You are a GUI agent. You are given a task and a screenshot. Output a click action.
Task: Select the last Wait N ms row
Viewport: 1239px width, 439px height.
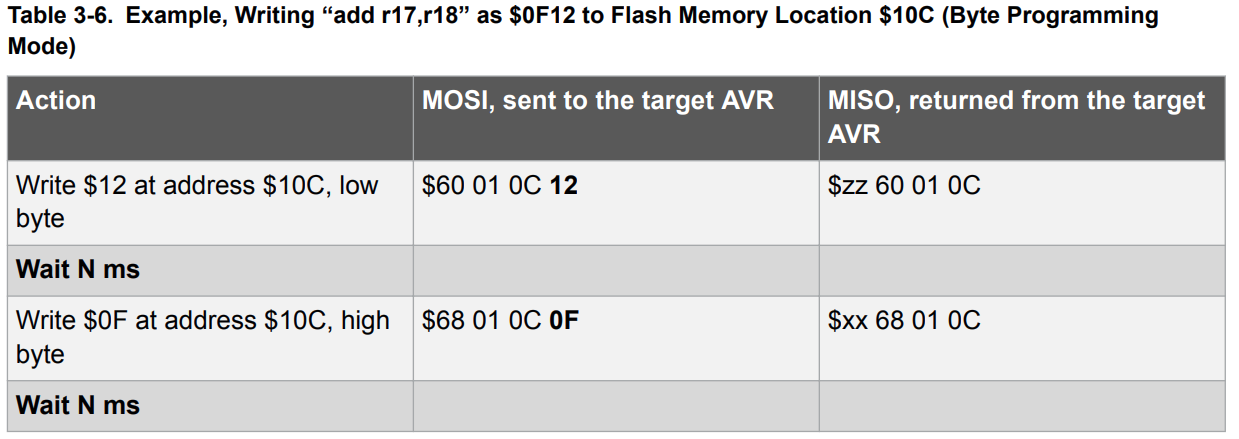(x=616, y=406)
